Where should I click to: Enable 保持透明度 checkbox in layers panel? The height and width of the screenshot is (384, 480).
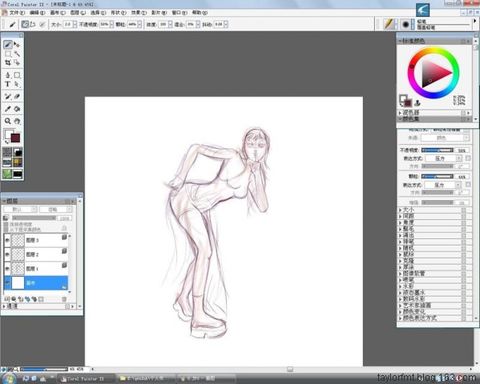pos(6,225)
